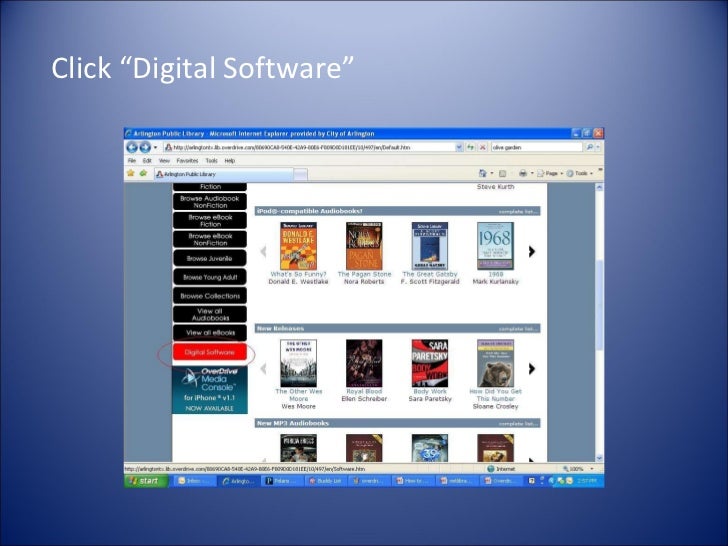Screen dimensions: 728x546
Task: Open the Home button dropdown arrow
Action: click(x=491, y=174)
